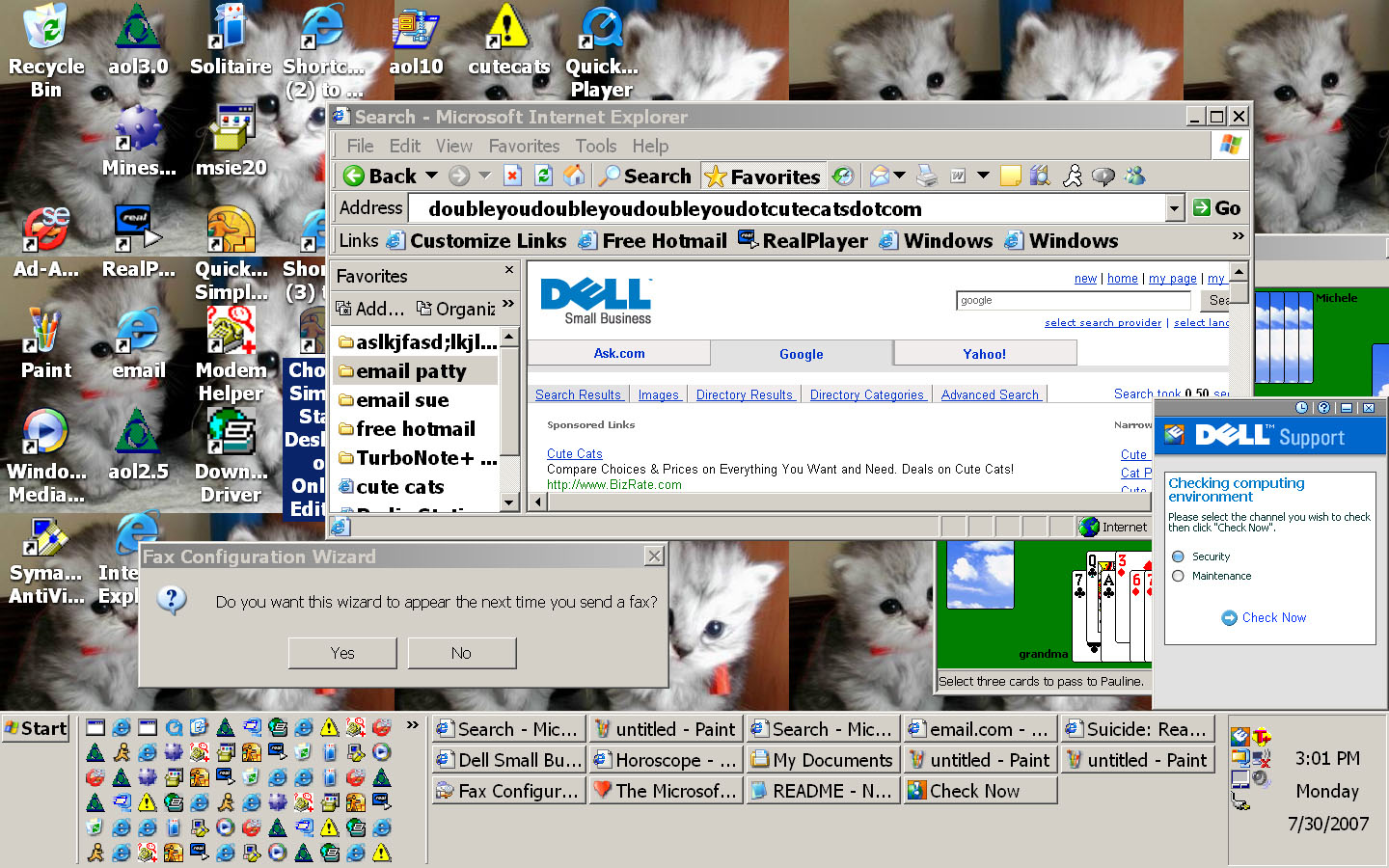Select the Solitaire desktop shortcut
Viewport: 1389px width, 868px height.
point(231,40)
